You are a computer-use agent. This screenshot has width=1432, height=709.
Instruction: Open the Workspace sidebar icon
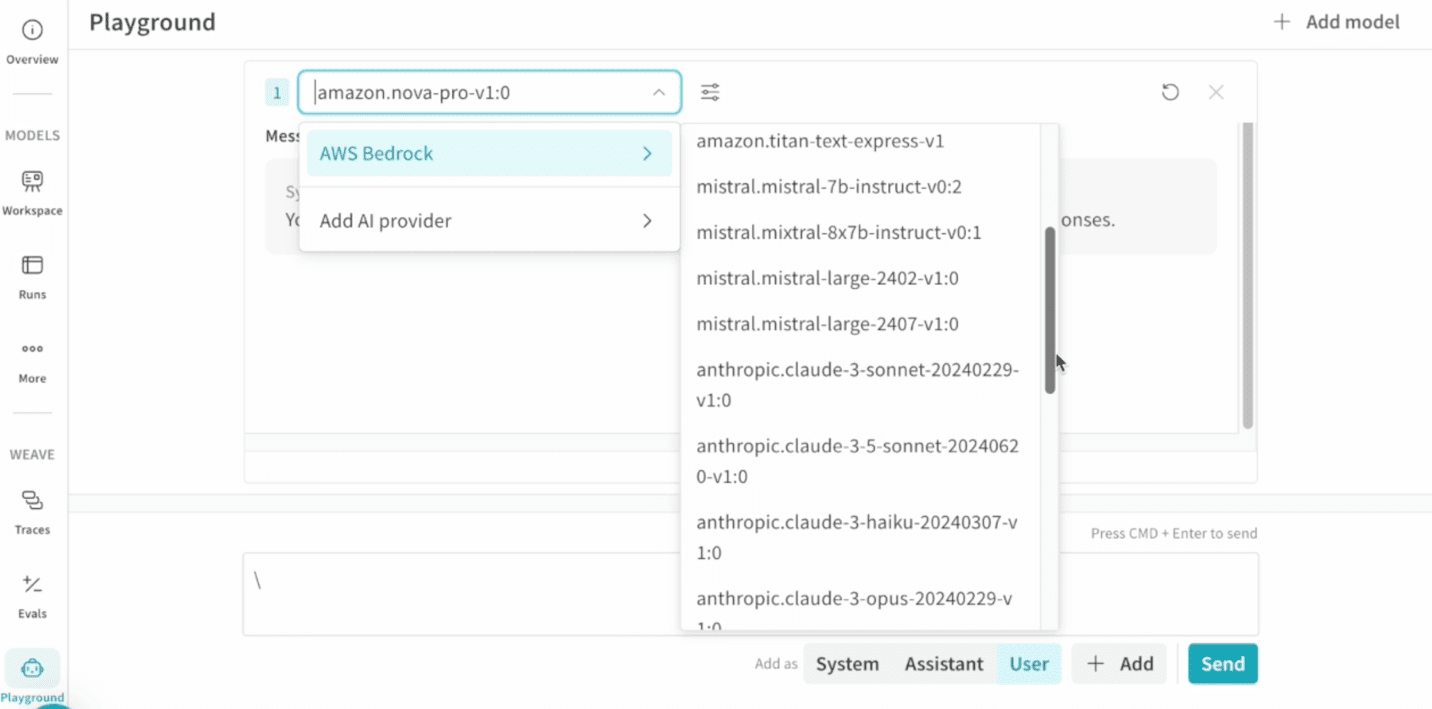point(32,182)
